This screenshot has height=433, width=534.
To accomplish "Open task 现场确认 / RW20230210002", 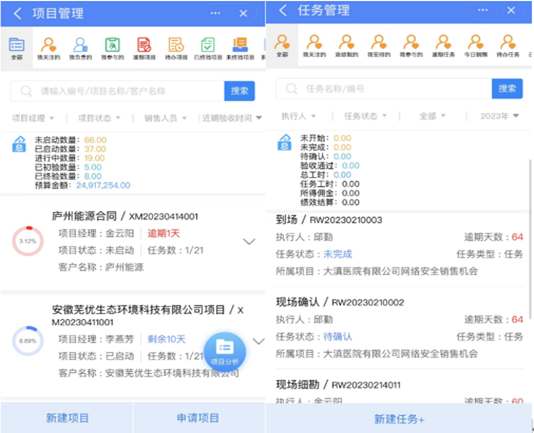I will tap(340, 302).
